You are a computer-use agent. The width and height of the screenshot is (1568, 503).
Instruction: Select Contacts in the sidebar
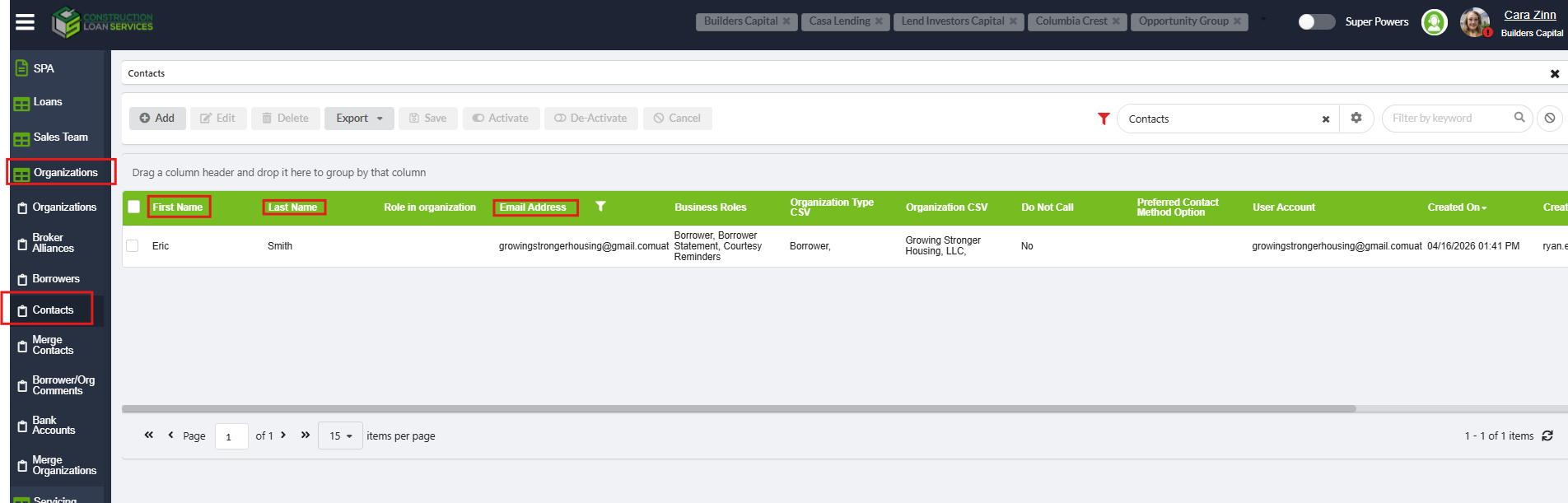coord(53,310)
